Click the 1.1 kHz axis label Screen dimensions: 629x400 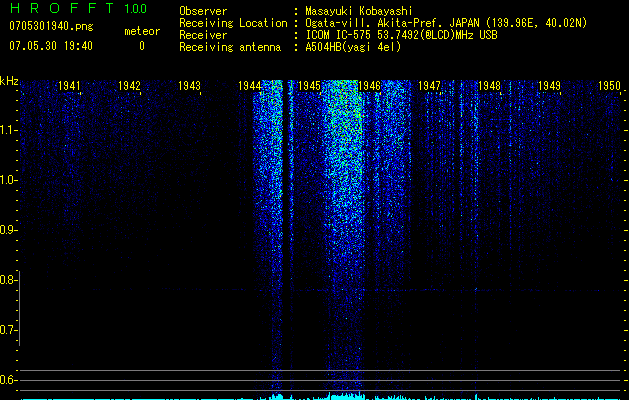[8, 130]
